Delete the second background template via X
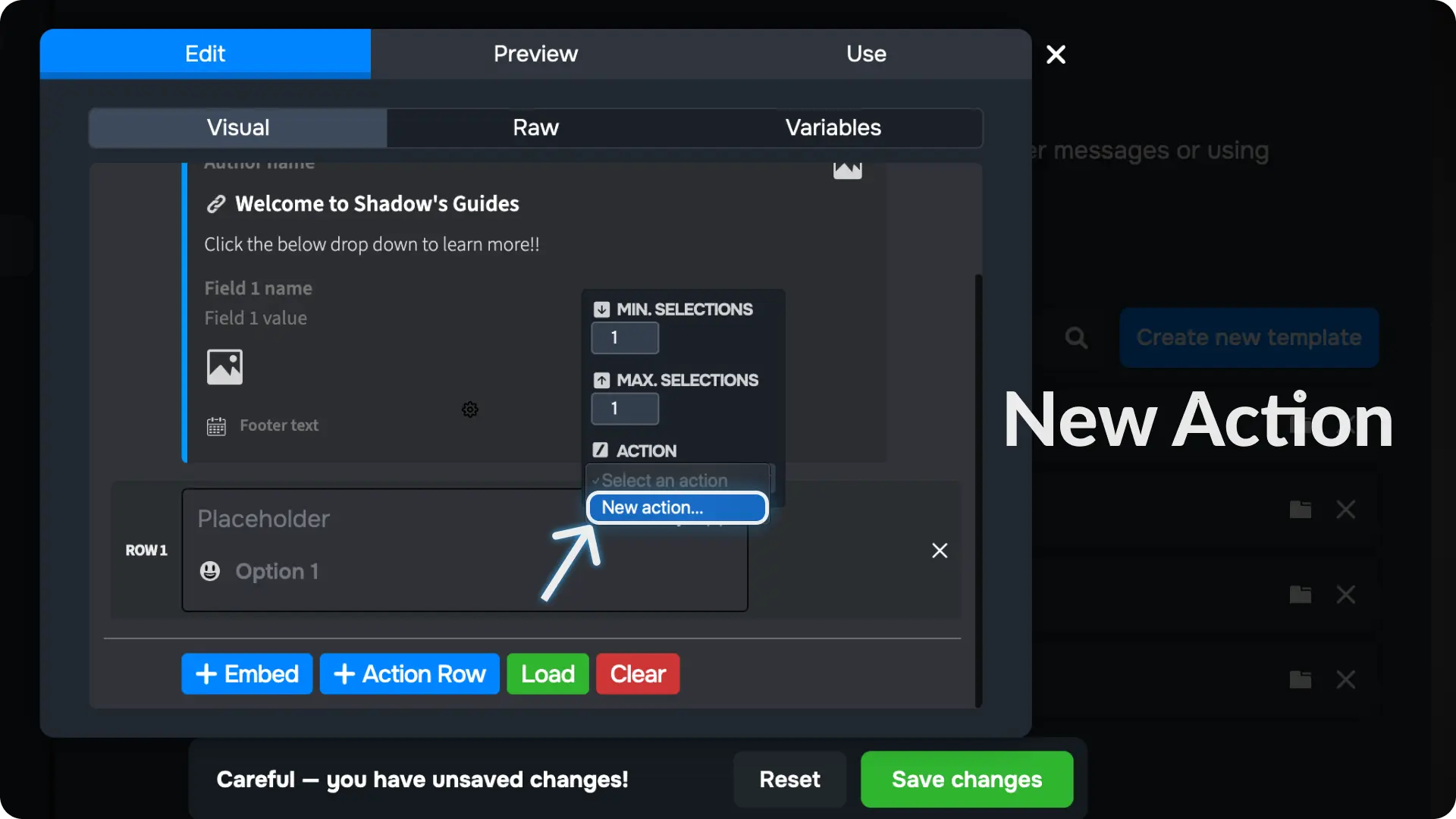 click(x=1346, y=595)
